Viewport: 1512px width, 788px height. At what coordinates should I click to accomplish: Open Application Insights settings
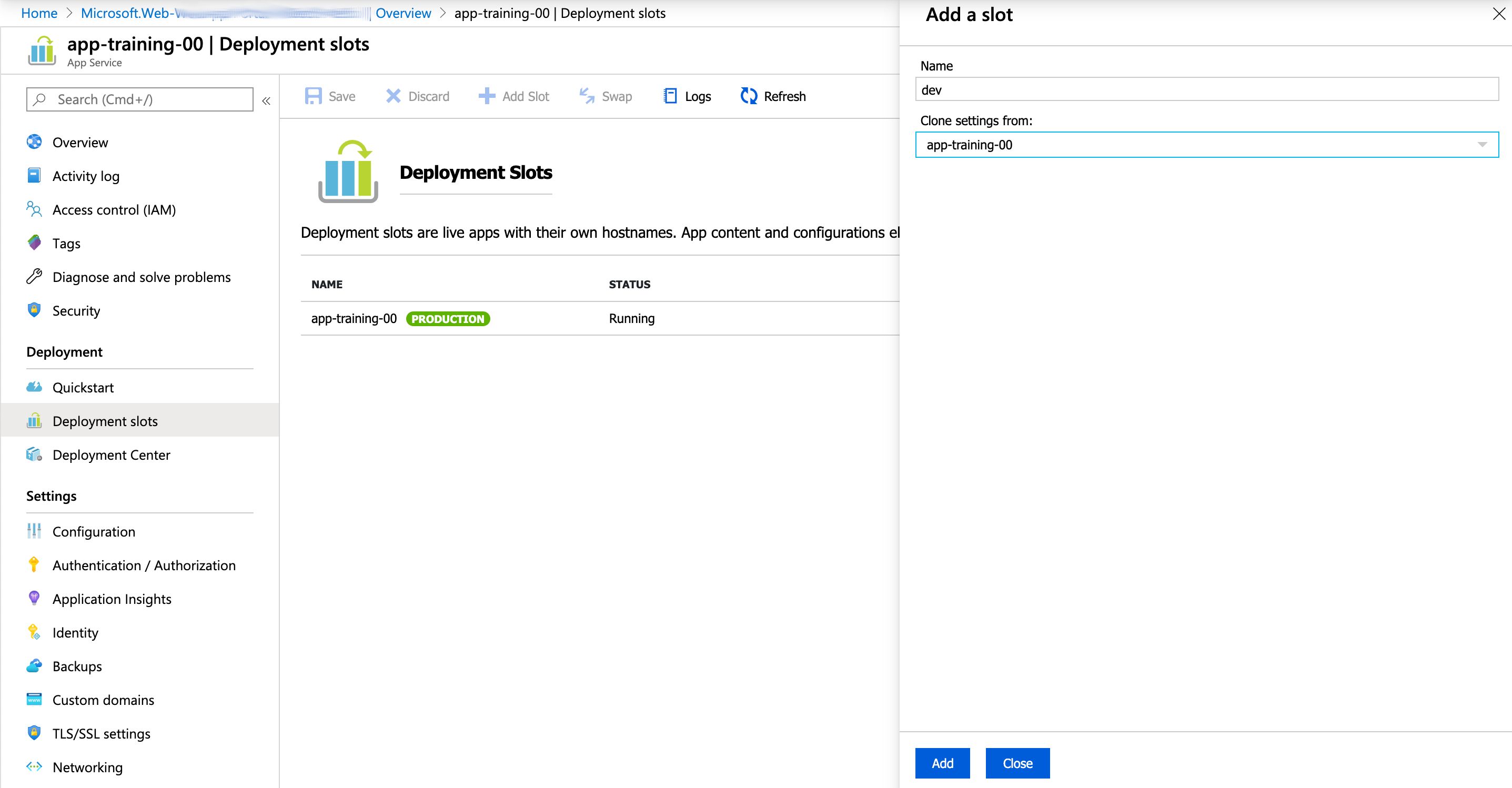(112, 599)
